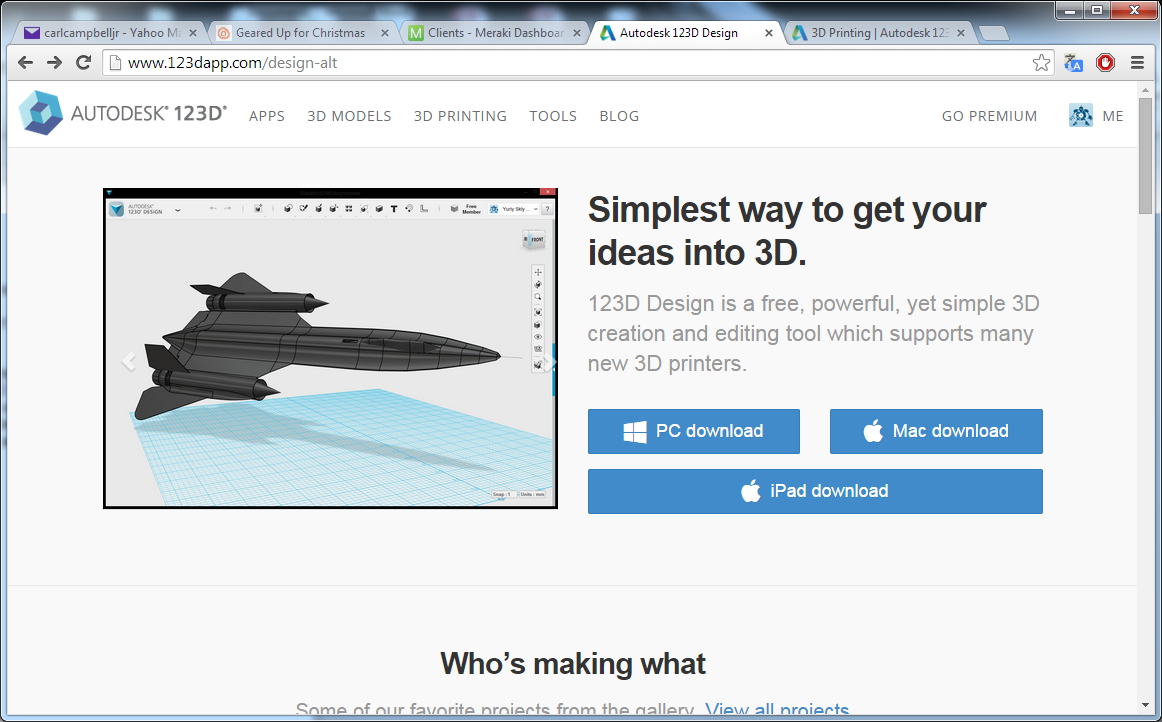
Task: Click the red adblock extension icon
Action: (x=1105, y=63)
